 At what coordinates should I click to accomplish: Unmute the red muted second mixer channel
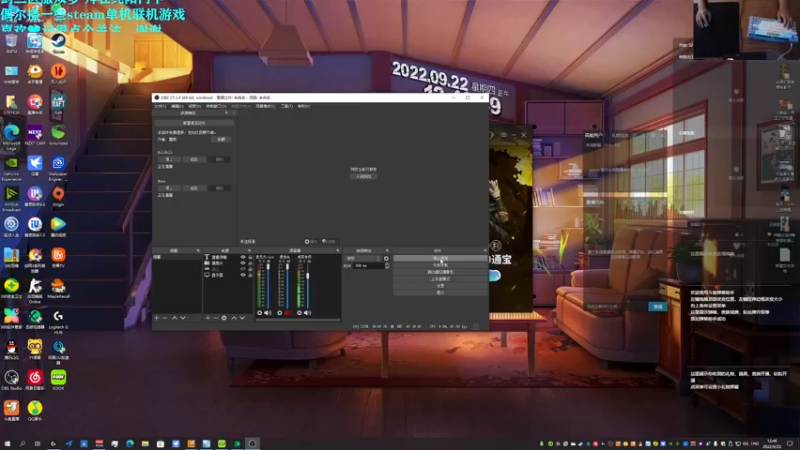(x=288, y=313)
